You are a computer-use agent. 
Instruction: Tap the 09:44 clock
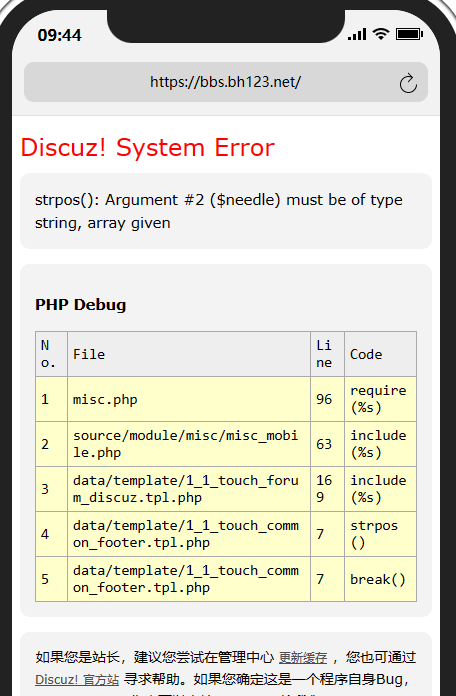coord(59,35)
